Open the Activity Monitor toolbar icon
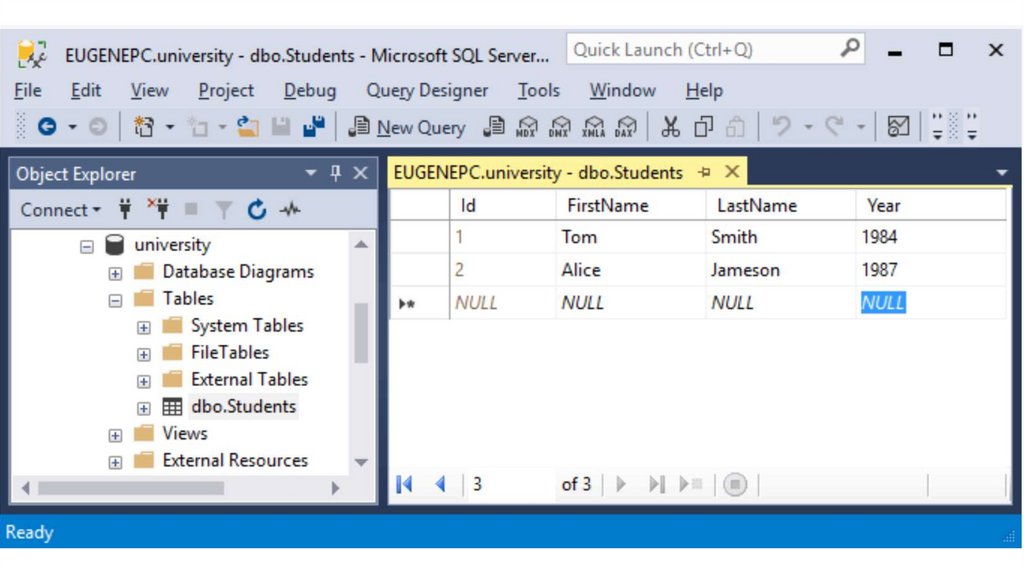 pos(898,126)
